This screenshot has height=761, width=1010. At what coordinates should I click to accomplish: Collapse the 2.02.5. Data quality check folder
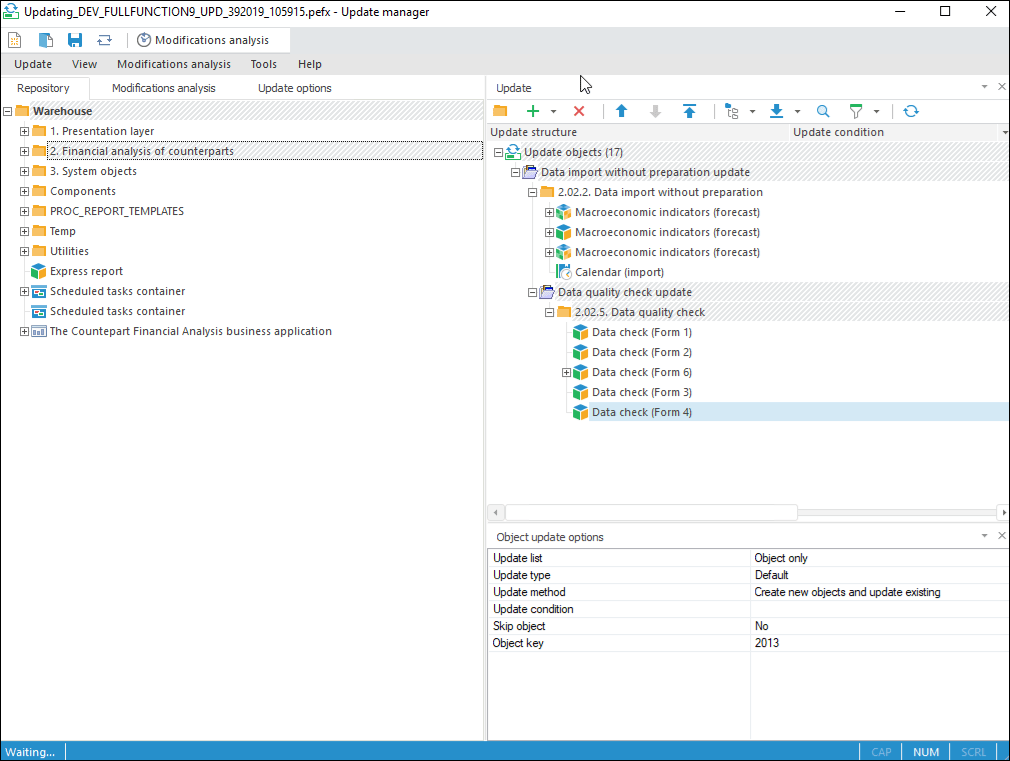[549, 312]
